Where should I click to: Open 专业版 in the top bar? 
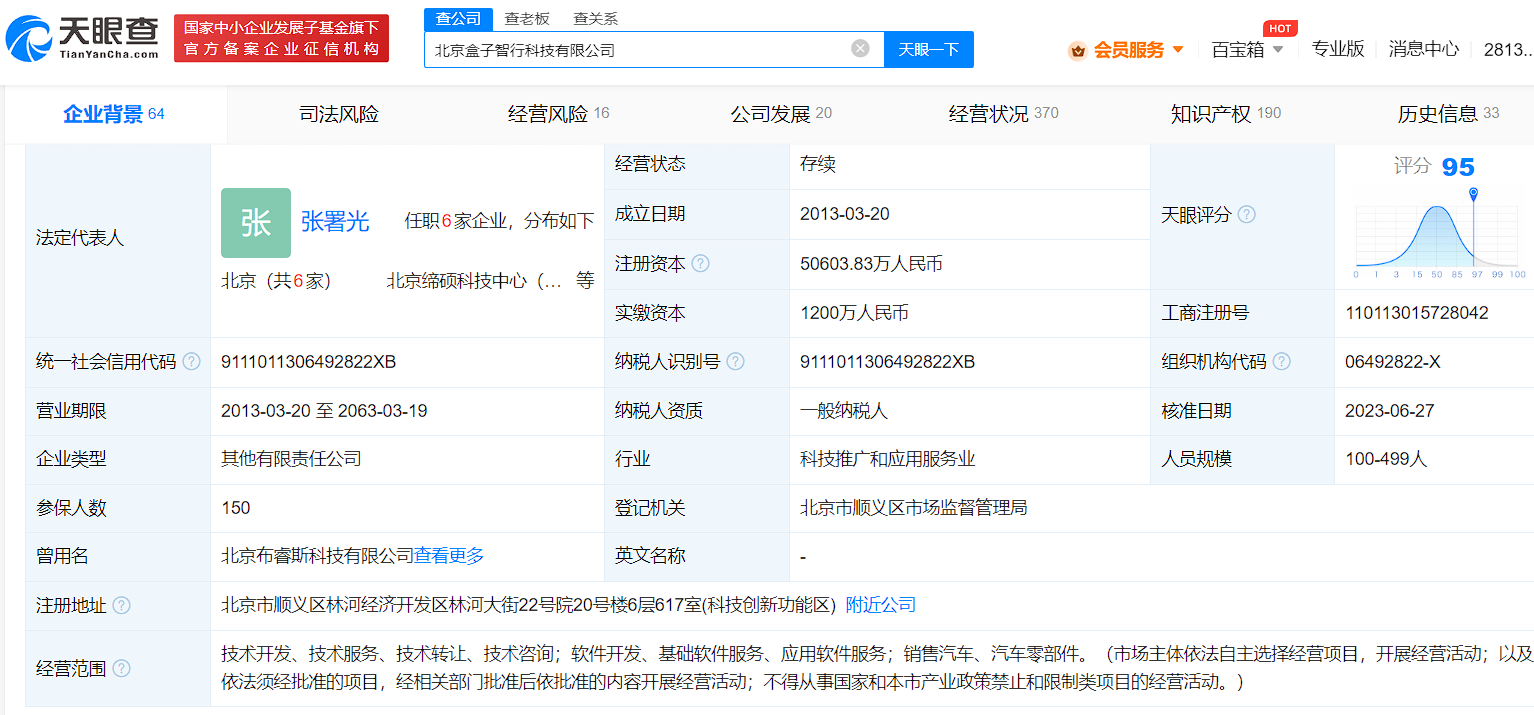pos(1338,49)
